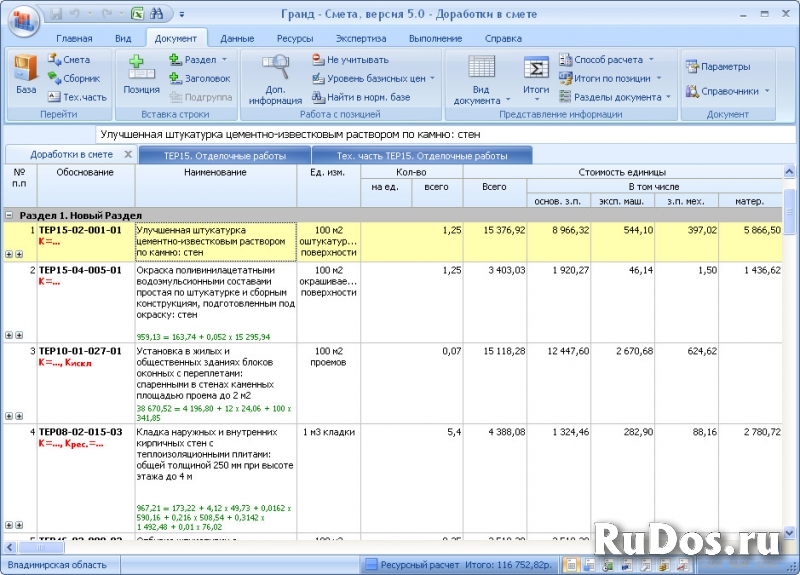Click the vertical scrollbar of the table
This screenshot has height=575, width=800.
tap(790, 350)
